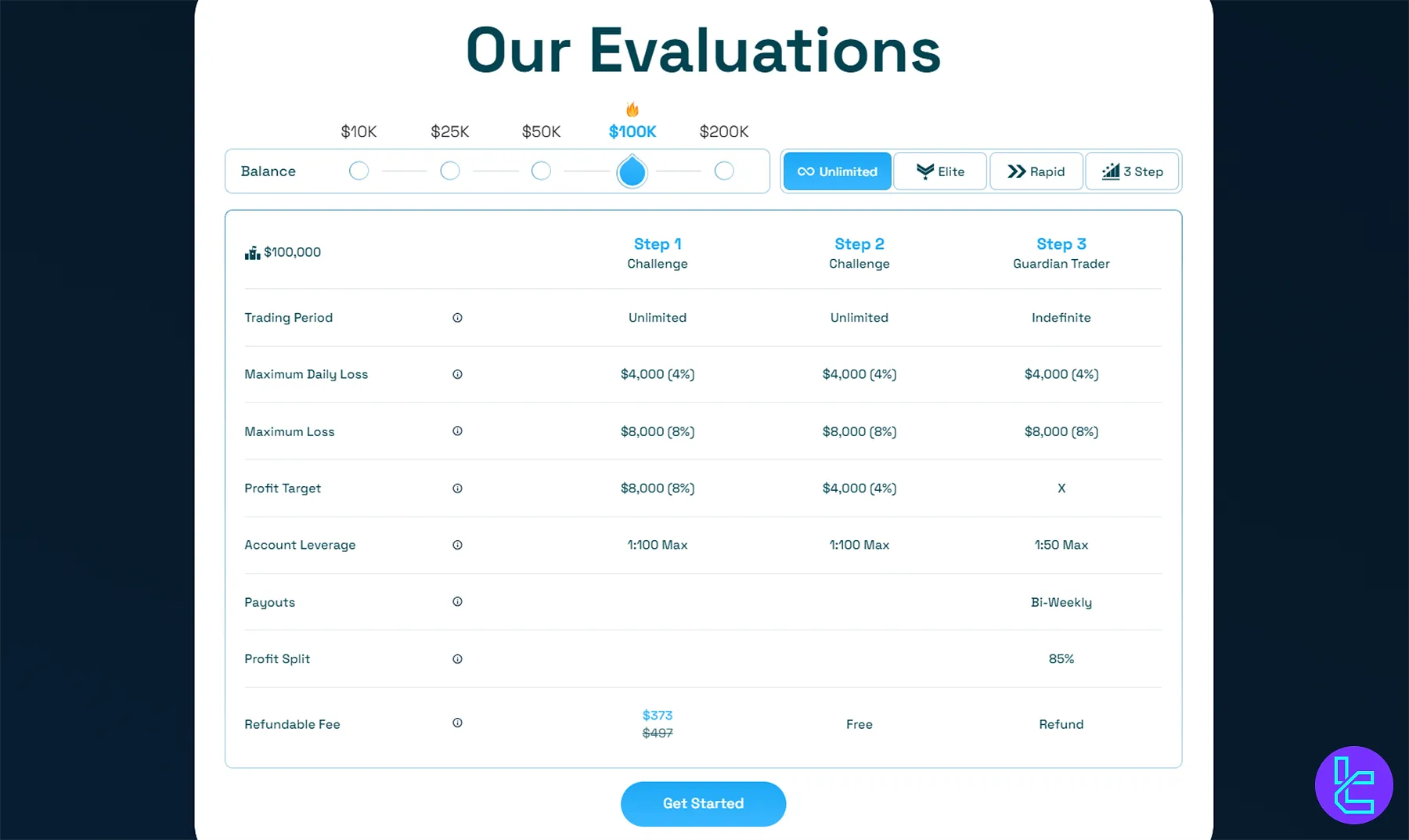Click the Maximum Loss row label
Image resolution: width=1409 pixels, height=840 pixels.
pos(290,431)
